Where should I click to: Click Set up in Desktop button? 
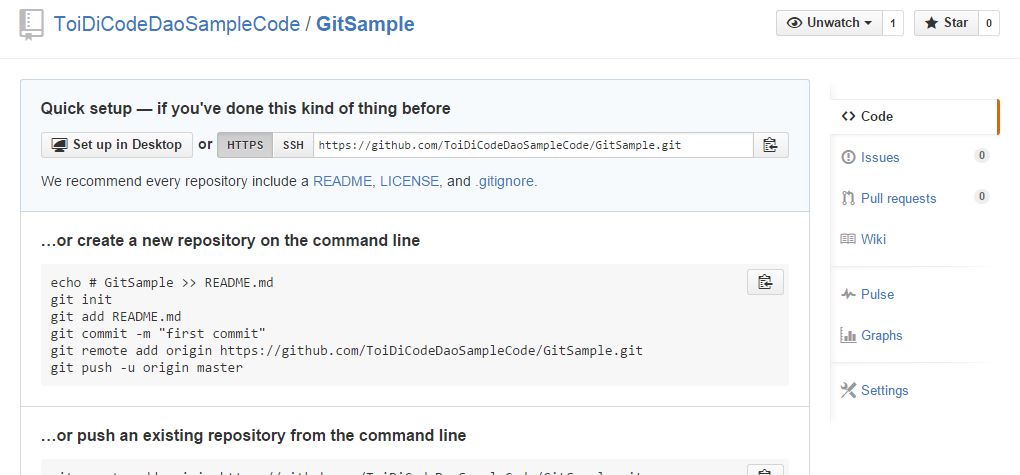[x=116, y=145]
